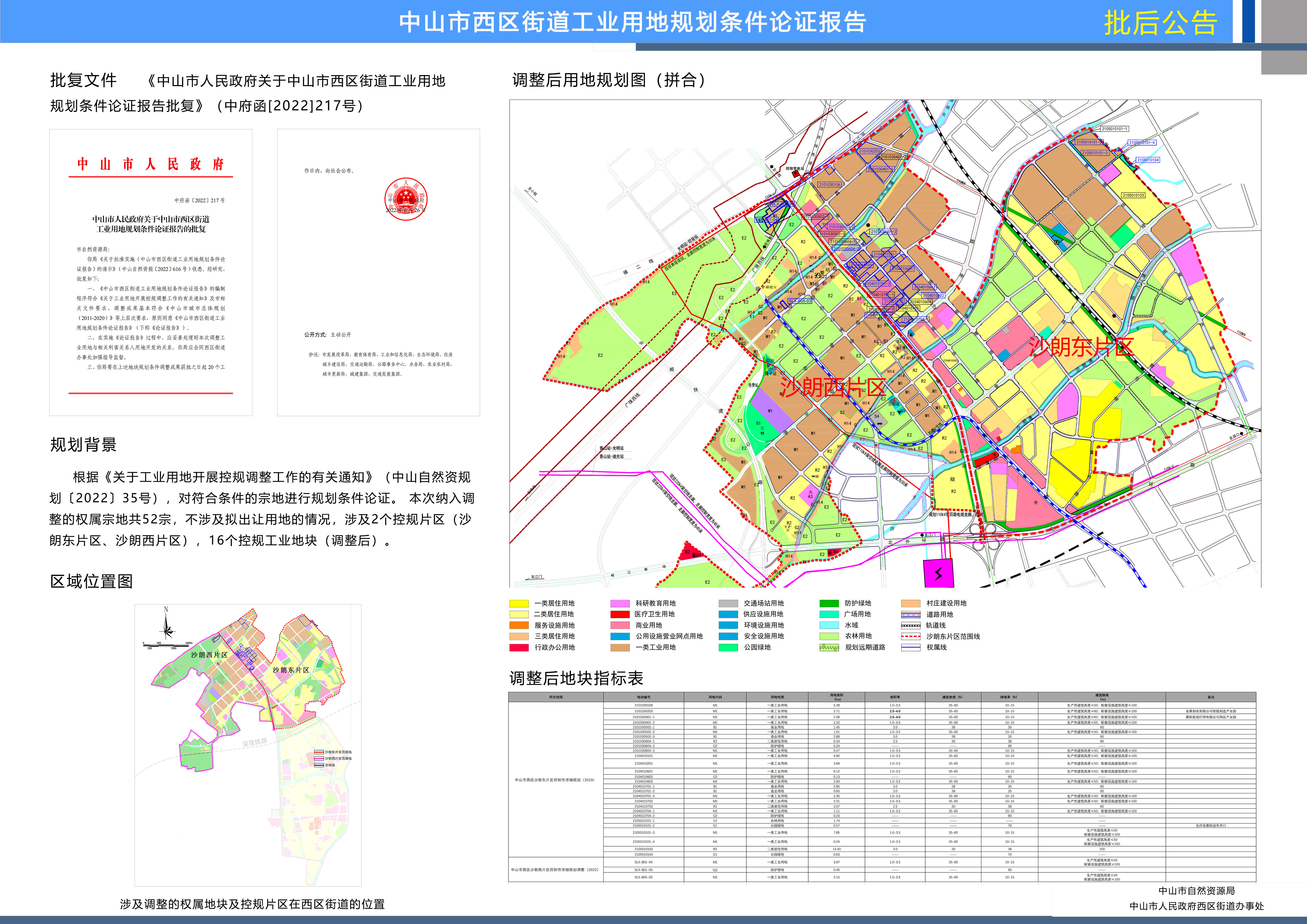Viewport: 1307px width, 924px height.
Task: Select the 沙朗东片区范围线 red dashed legend symbol
Action: [911, 636]
